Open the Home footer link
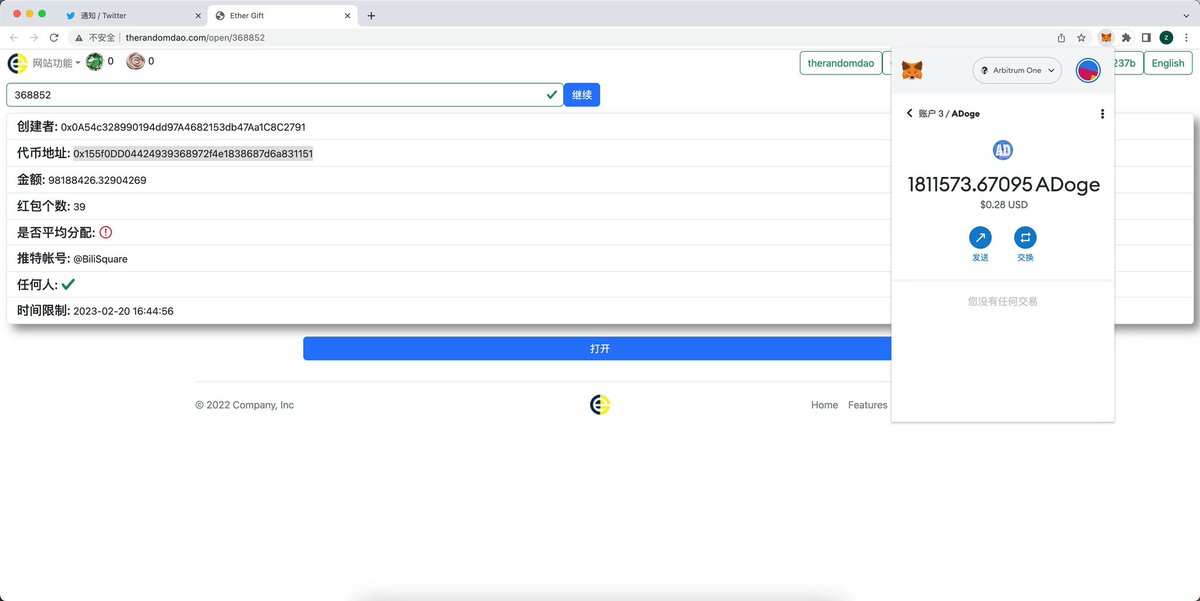 tap(825, 405)
